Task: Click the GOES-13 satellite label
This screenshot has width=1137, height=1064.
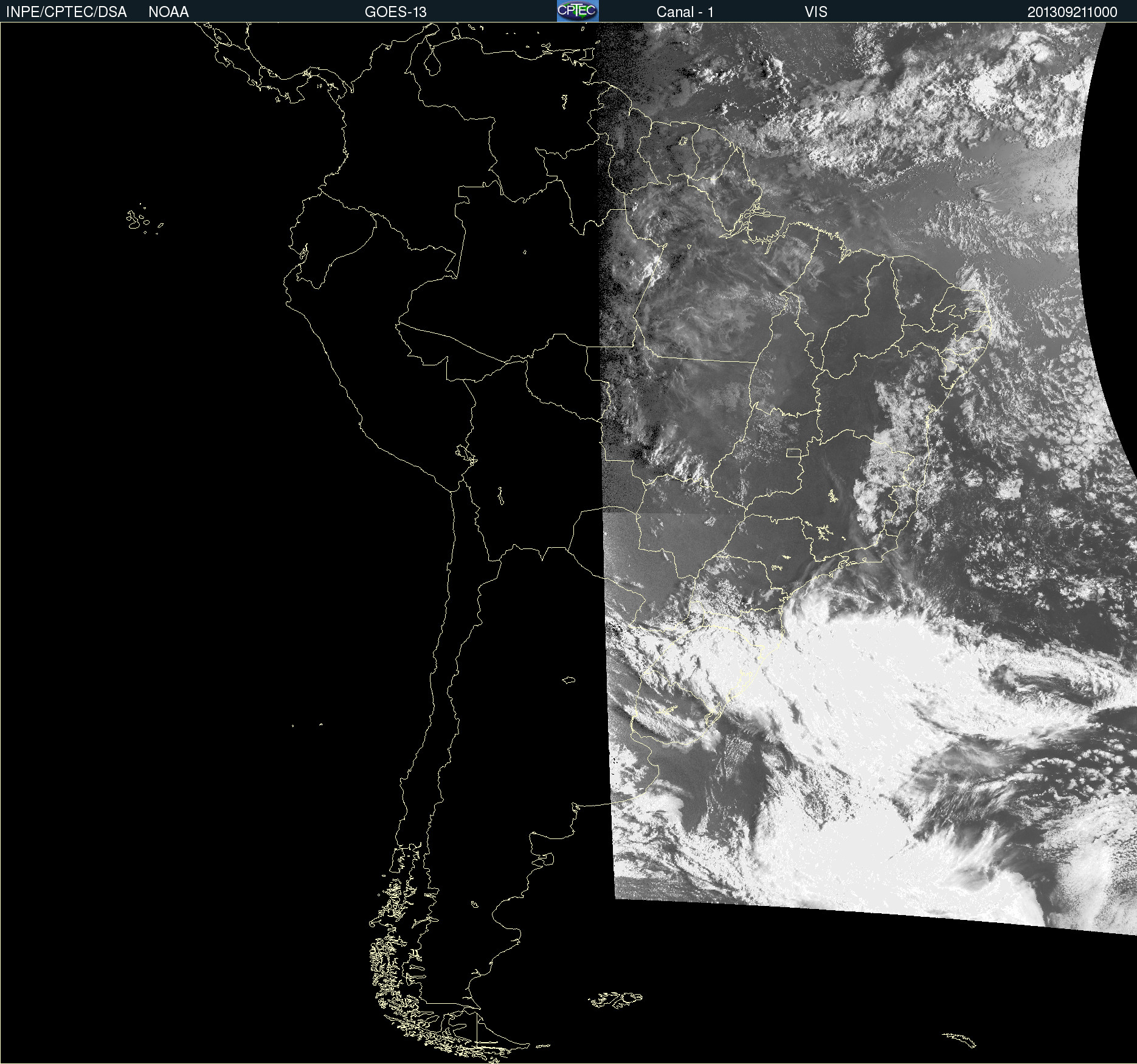Action: tap(396, 12)
